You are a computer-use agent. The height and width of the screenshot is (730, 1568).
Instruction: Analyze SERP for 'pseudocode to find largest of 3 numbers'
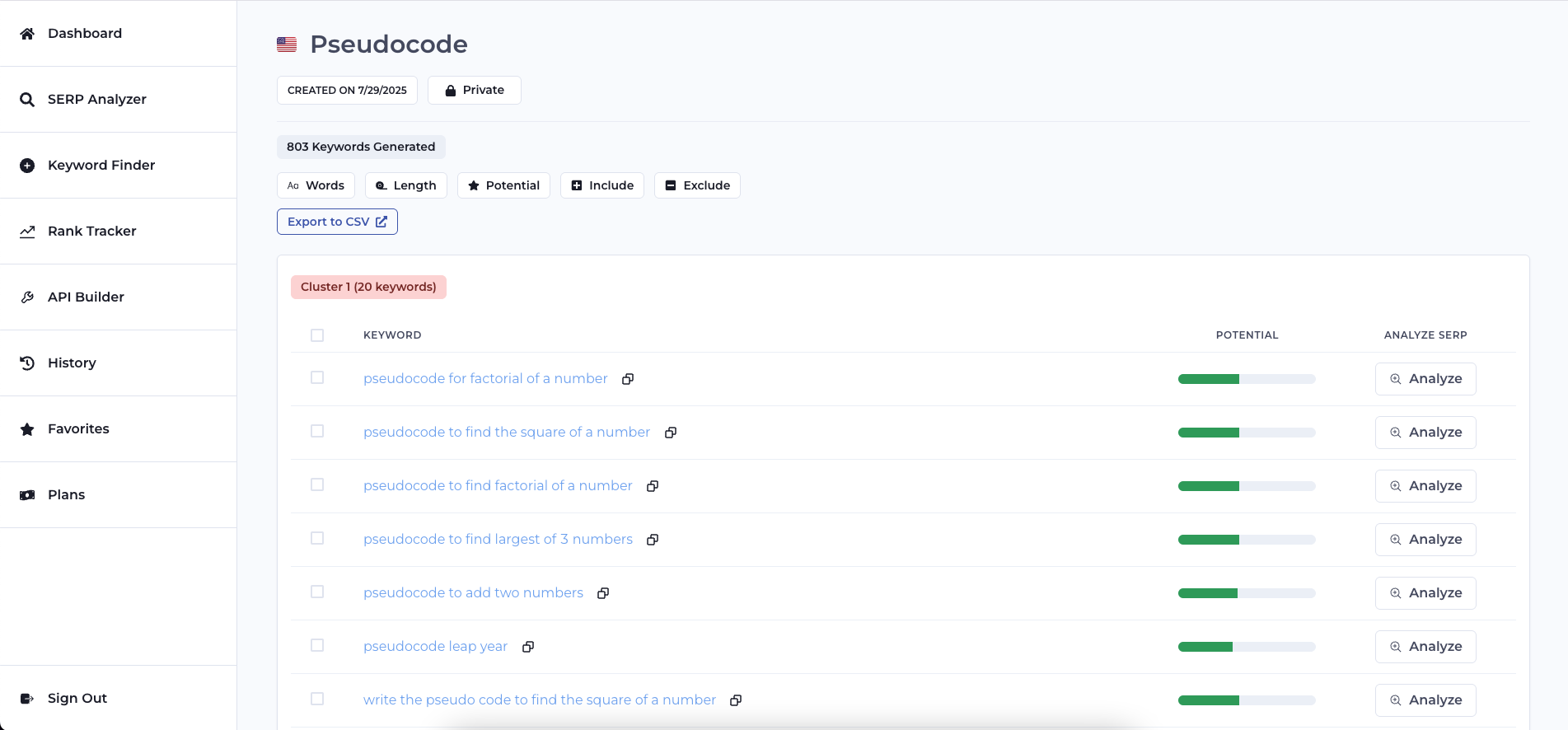(1425, 540)
